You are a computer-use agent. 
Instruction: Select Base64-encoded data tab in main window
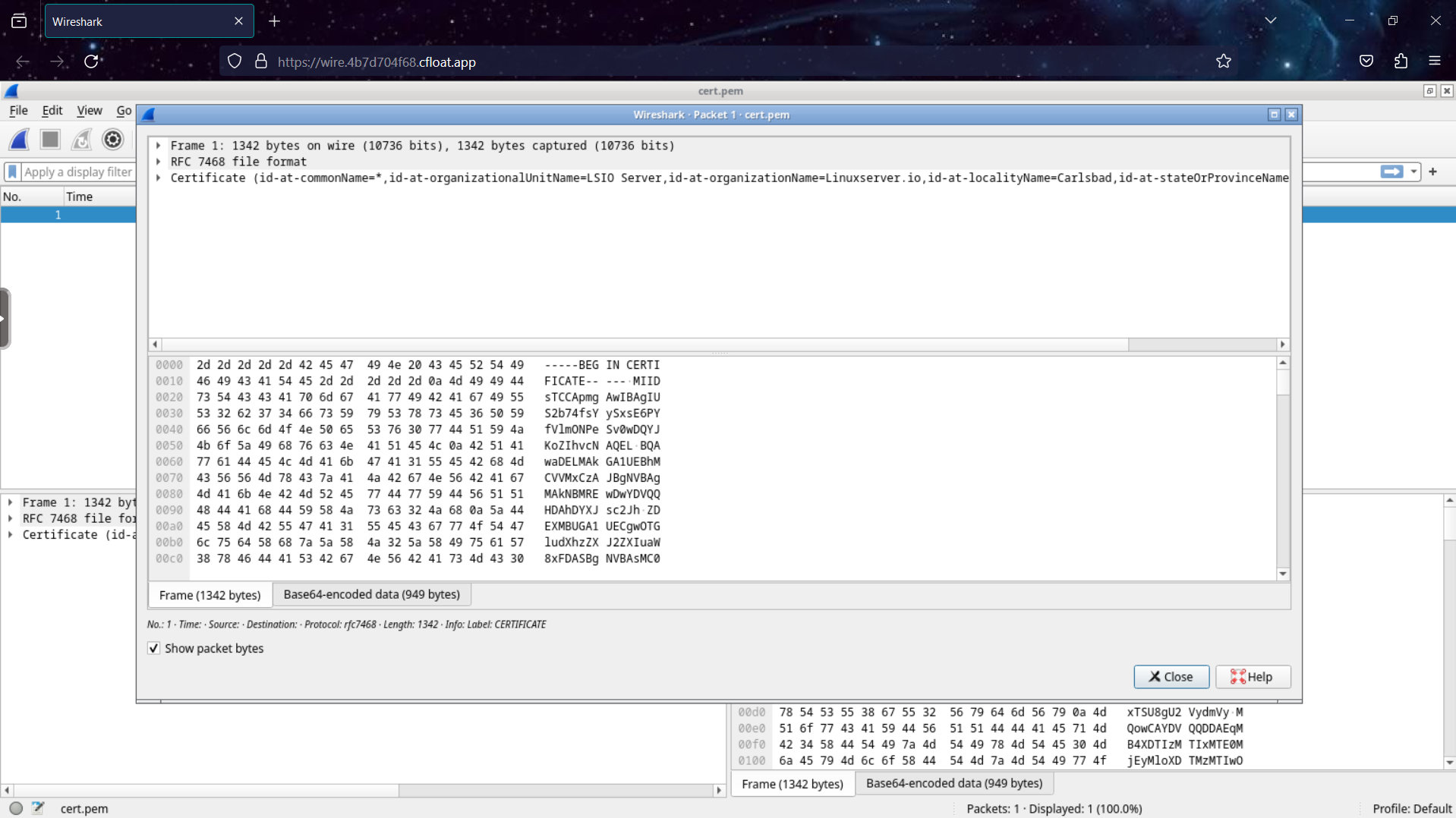pos(954,783)
